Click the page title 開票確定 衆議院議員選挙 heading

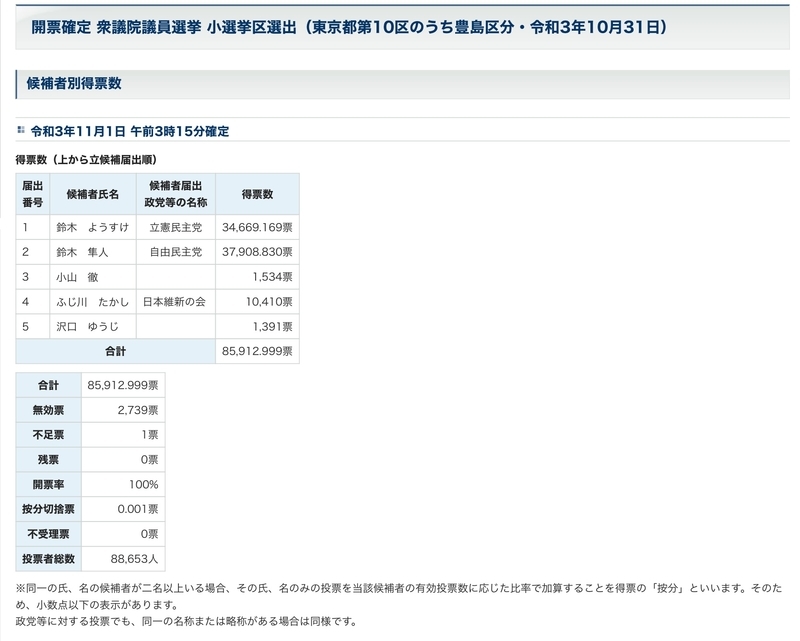tap(349, 27)
